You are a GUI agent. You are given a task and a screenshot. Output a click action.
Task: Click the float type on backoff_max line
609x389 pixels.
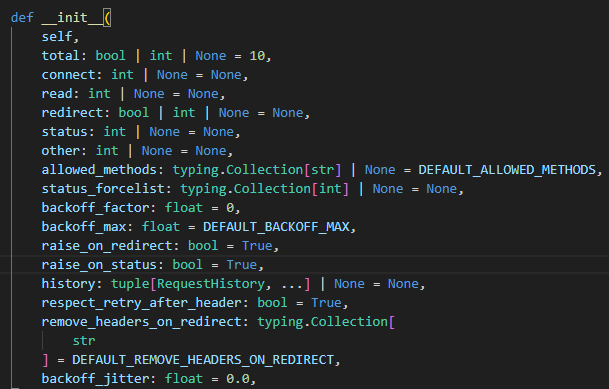[161, 227]
